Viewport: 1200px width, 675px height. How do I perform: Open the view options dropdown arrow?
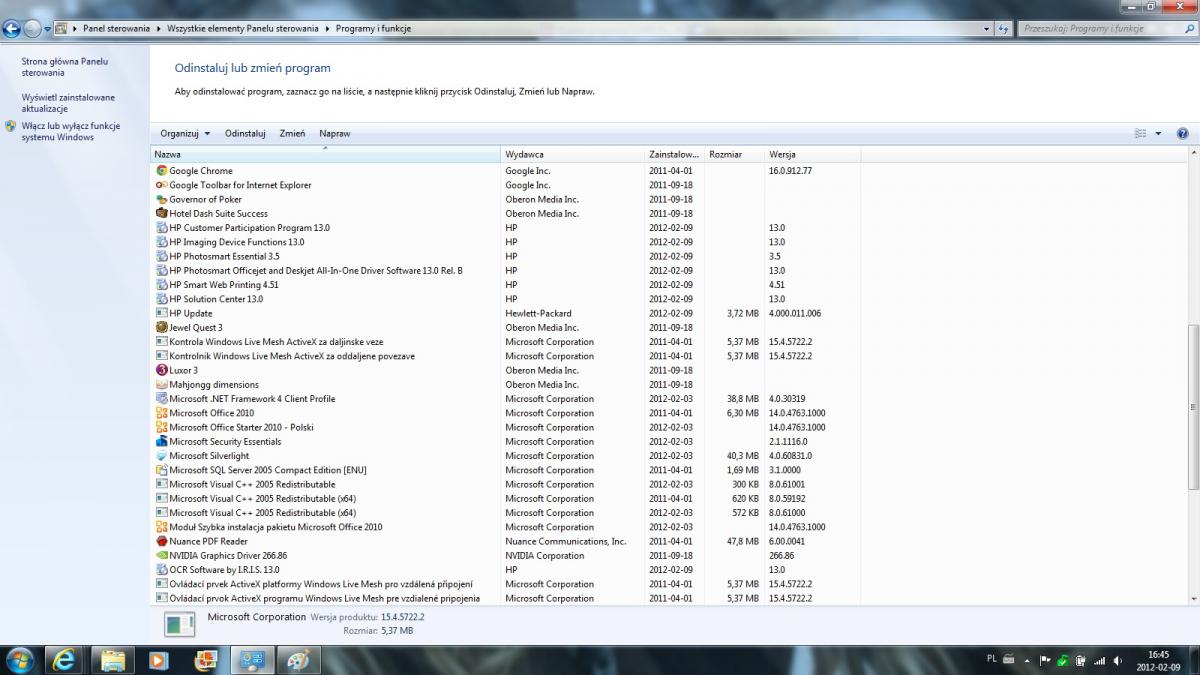click(x=1158, y=133)
